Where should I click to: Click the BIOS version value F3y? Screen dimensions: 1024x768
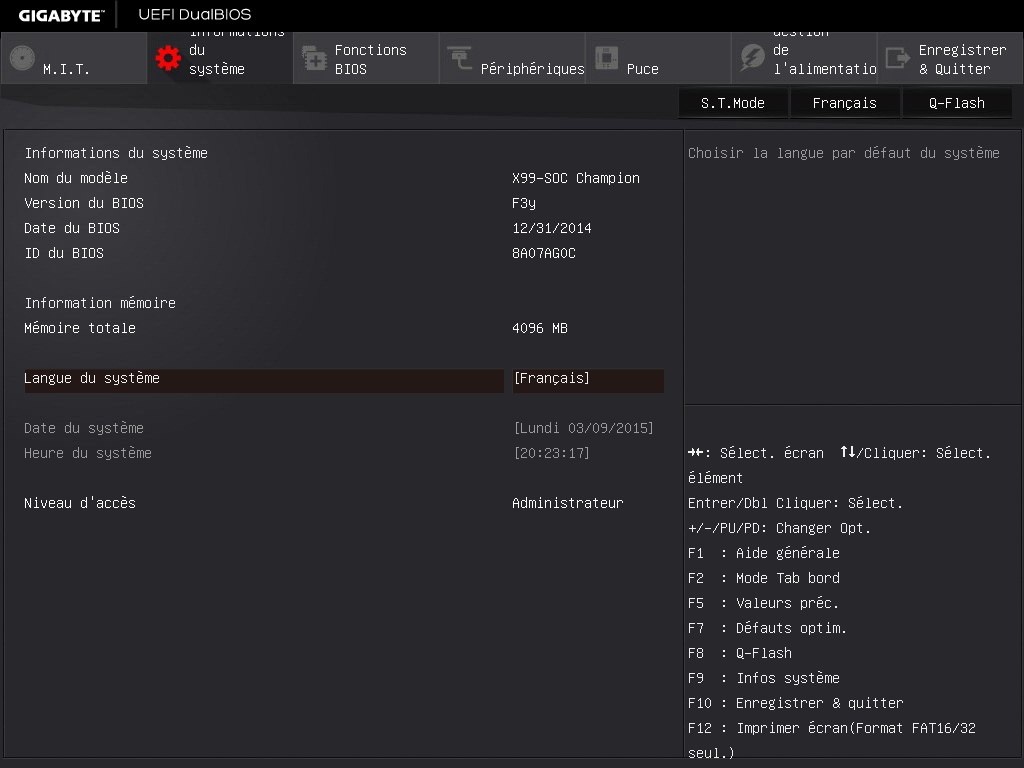tap(523, 203)
